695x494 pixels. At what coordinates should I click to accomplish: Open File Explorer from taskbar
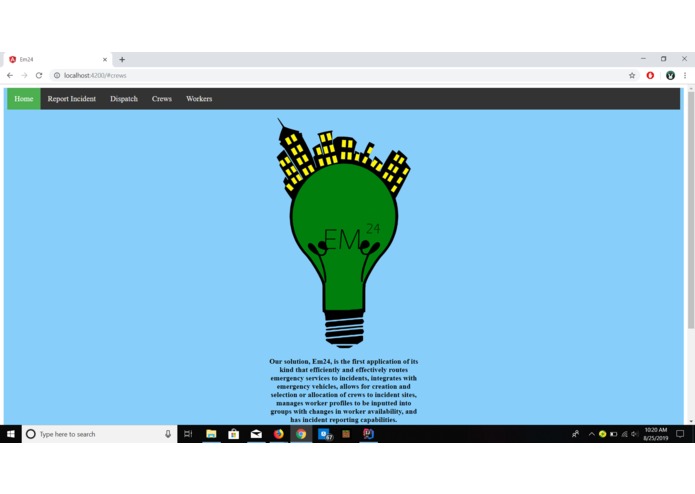211,434
